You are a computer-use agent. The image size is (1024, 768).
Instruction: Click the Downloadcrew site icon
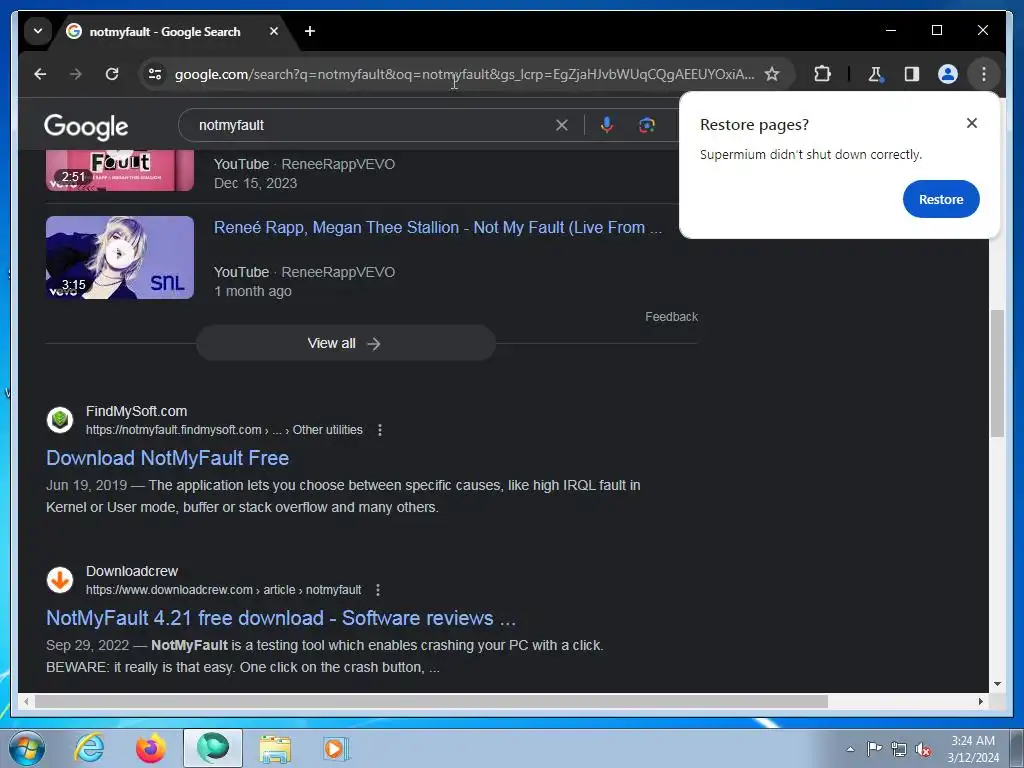point(60,579)
